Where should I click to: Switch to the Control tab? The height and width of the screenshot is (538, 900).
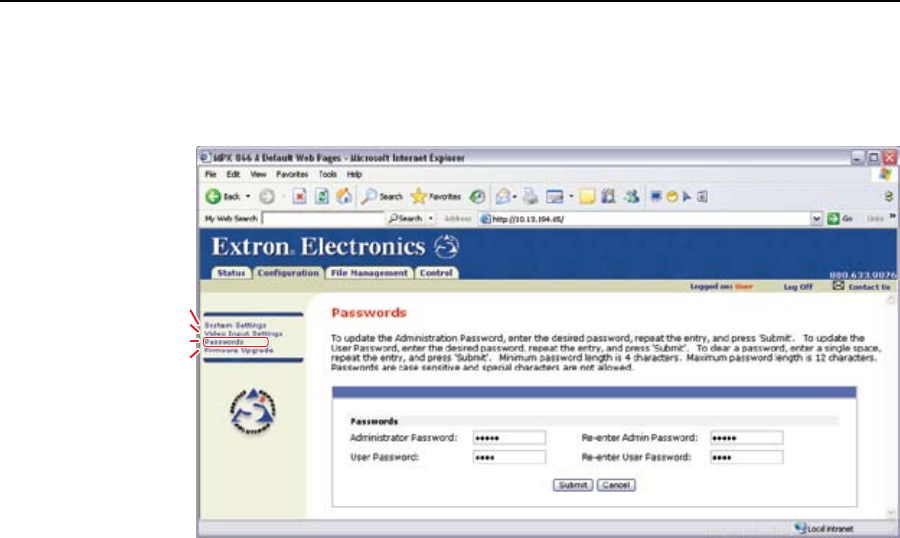point(436,273)
